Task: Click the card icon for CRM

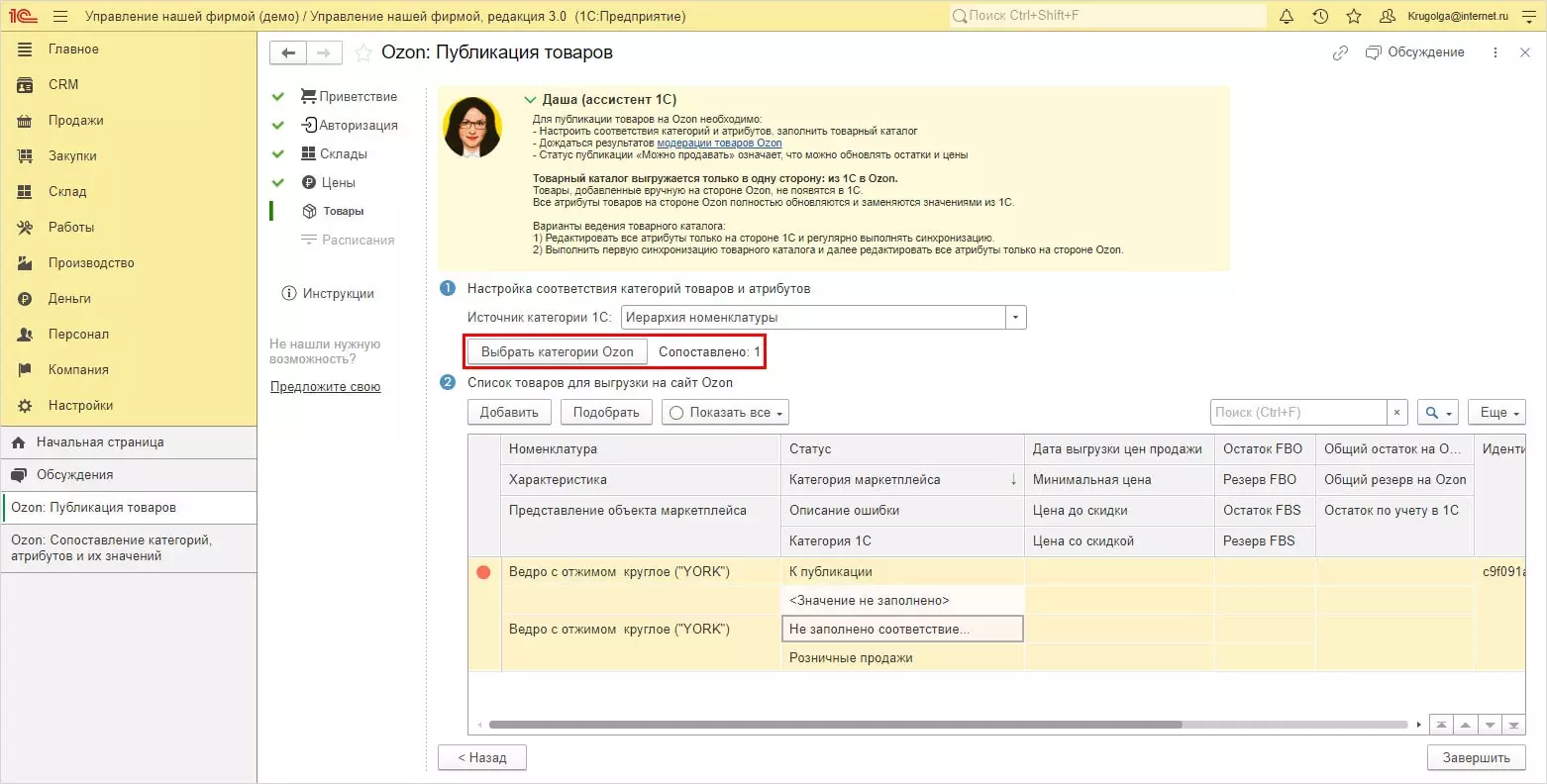Action: (x=25, y=85)
